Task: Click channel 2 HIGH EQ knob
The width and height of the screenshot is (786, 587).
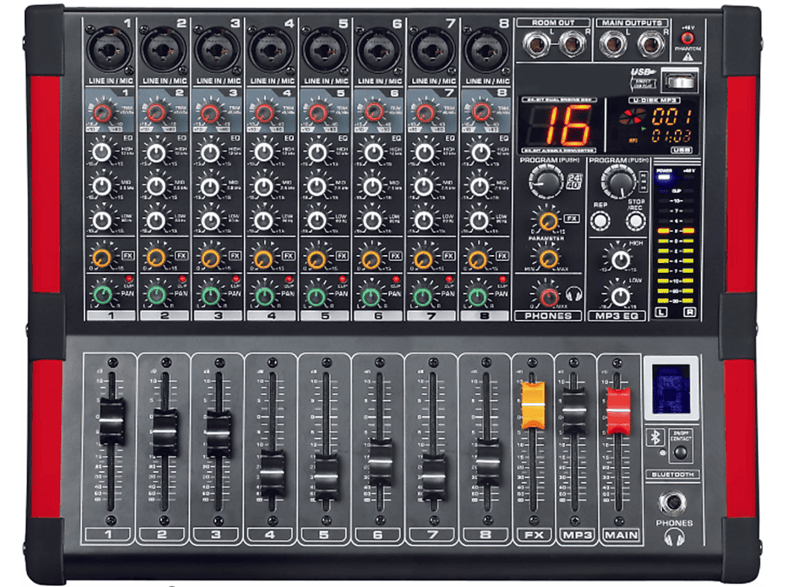Action: pyautogui.click(x=156, y=153)
